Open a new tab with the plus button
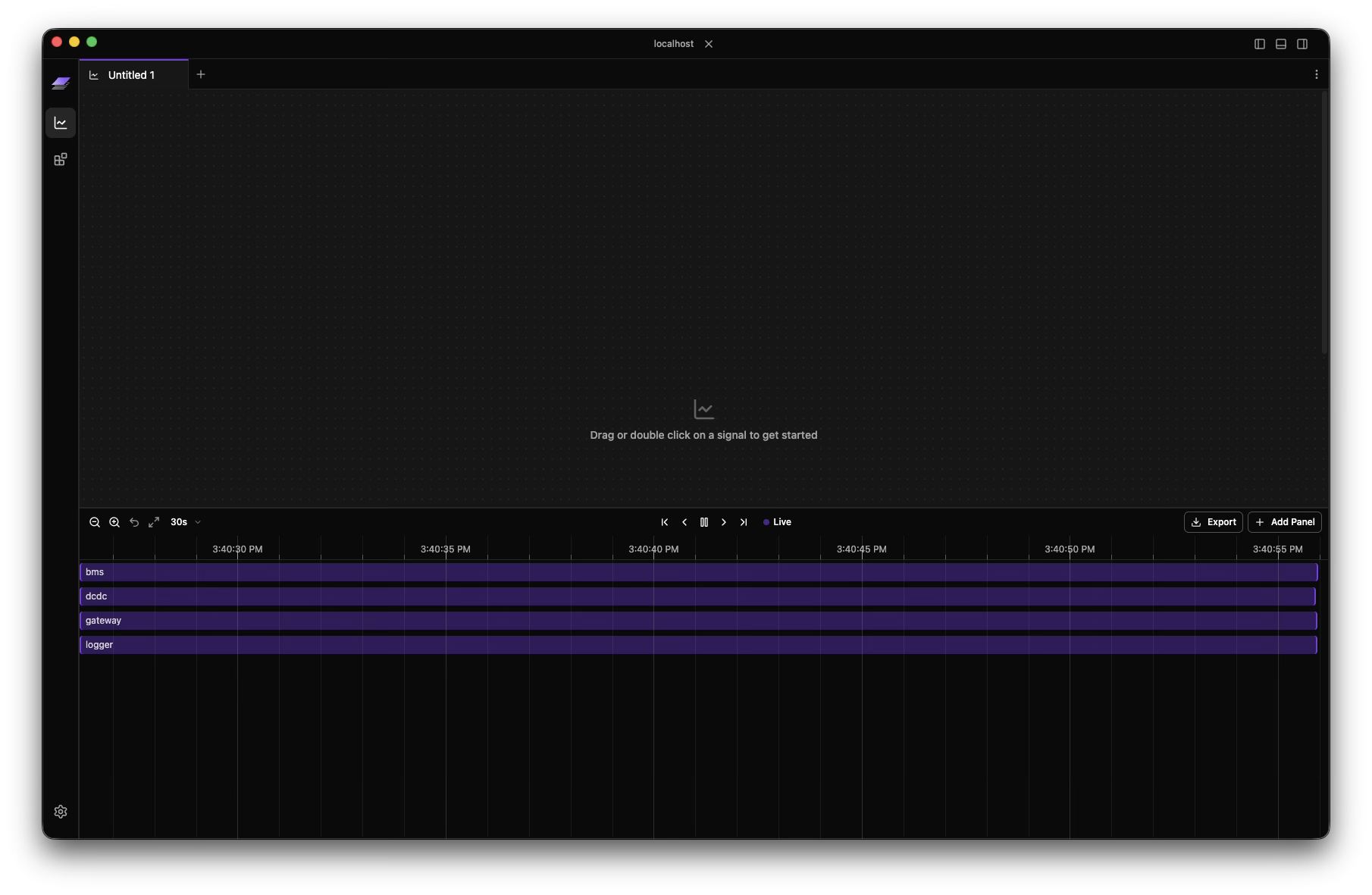 201,74
